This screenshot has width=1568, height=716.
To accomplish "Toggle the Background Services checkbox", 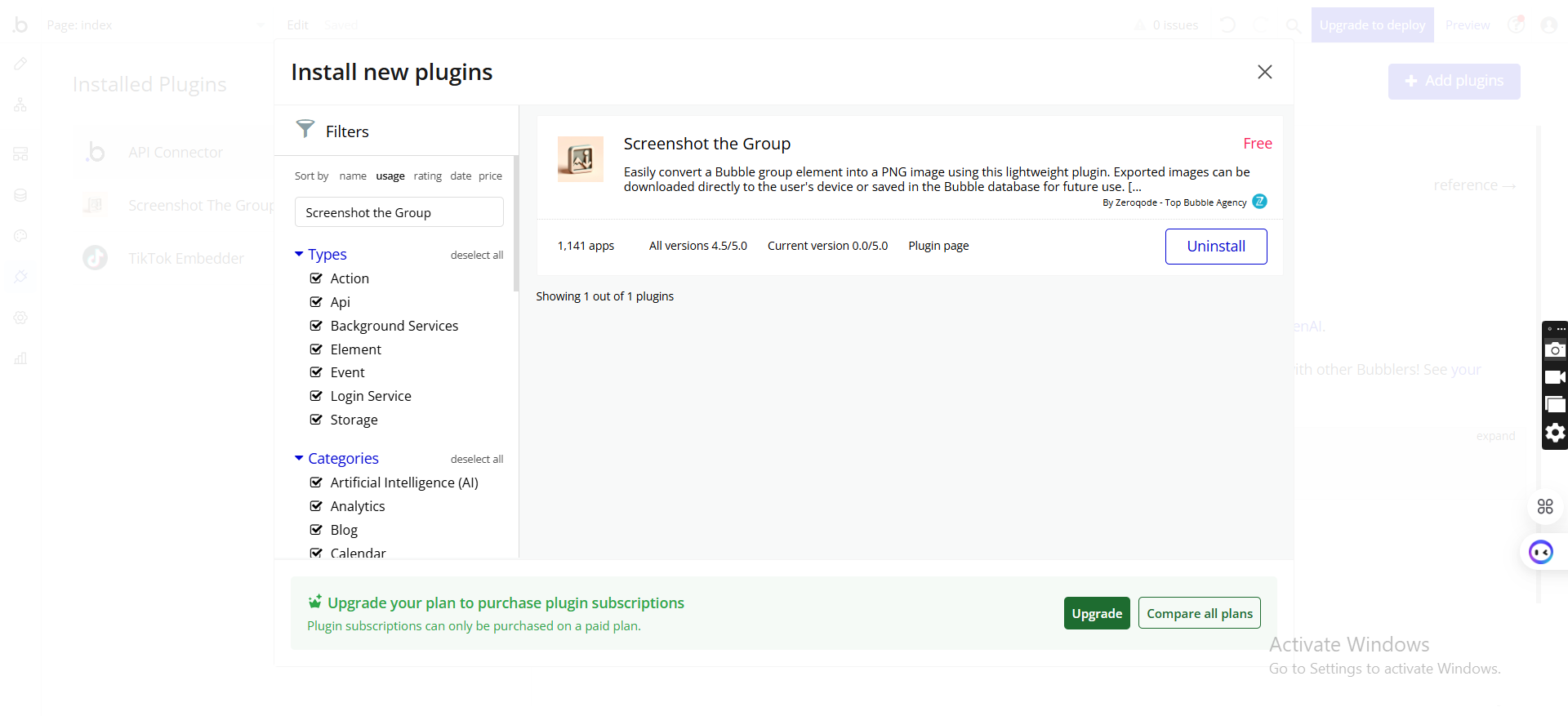I will pyautogui.click(x=316, y=326).
